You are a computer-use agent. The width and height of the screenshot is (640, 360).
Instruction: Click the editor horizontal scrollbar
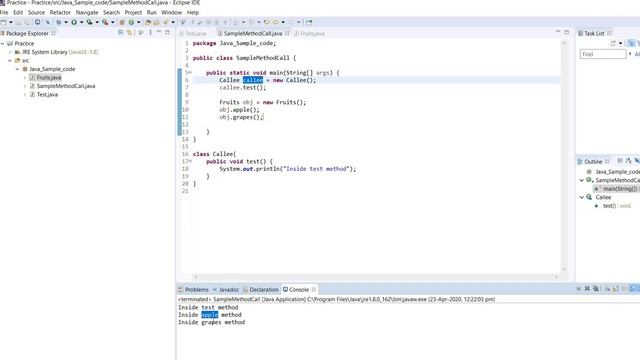[376, 277]
